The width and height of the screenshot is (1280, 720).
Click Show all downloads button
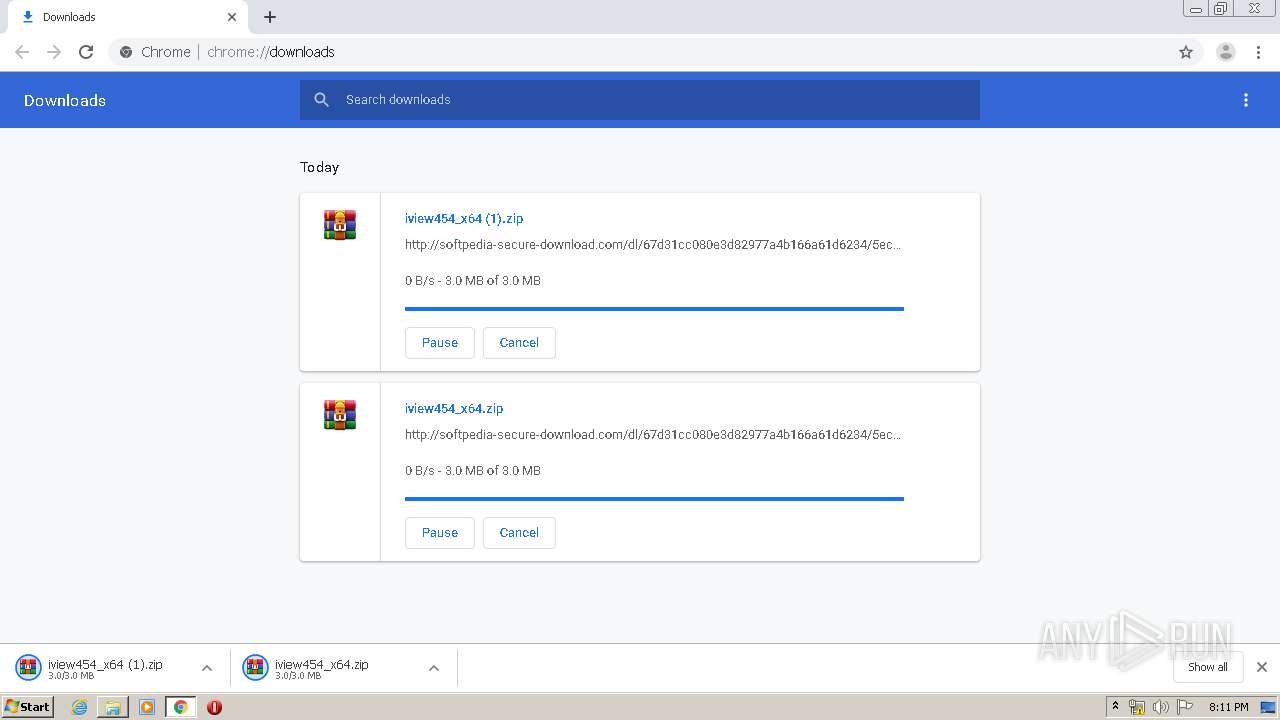pos(1208,667)
